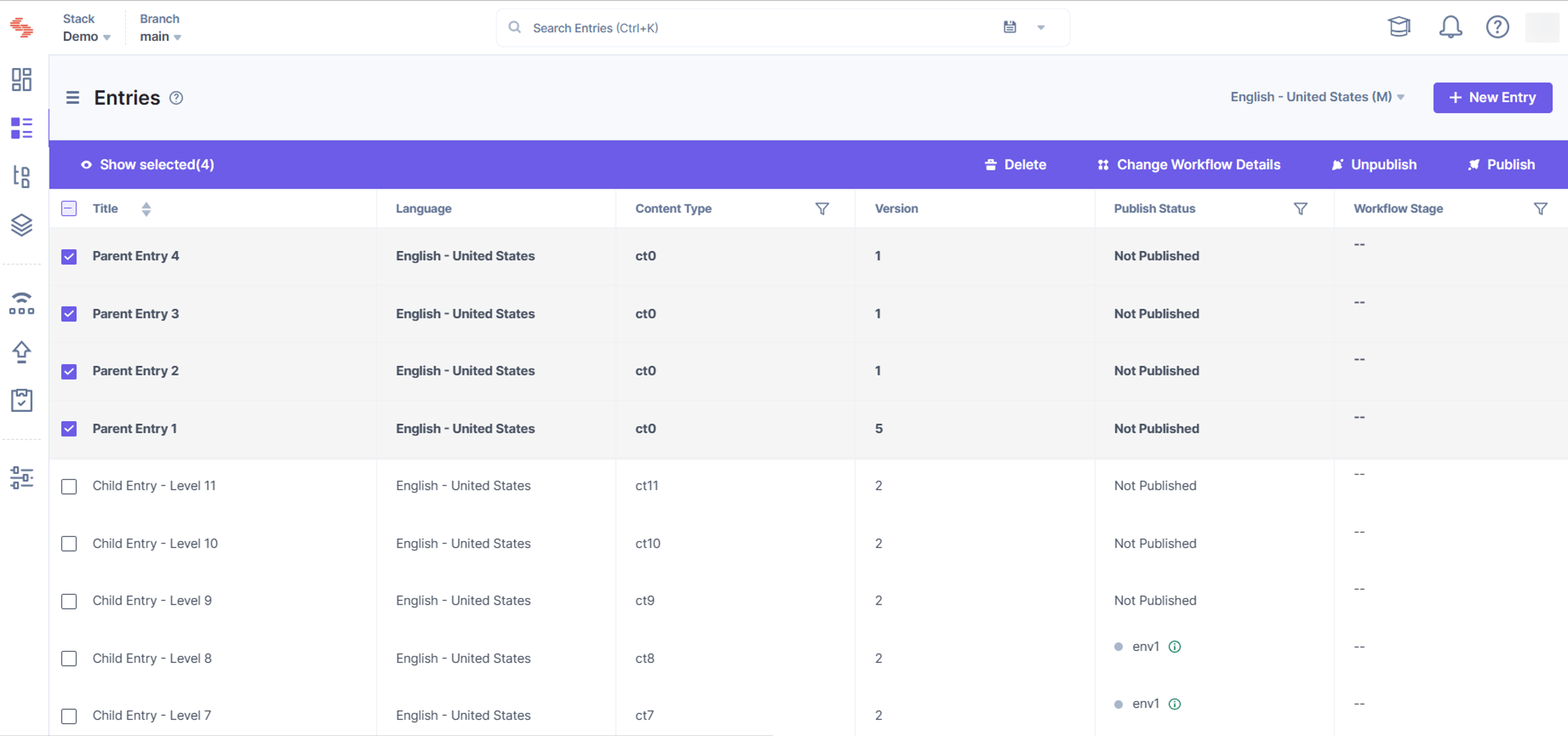Open the Dashboard icon in sidebar
The image size is (1568, 736).
pos(21,80)
